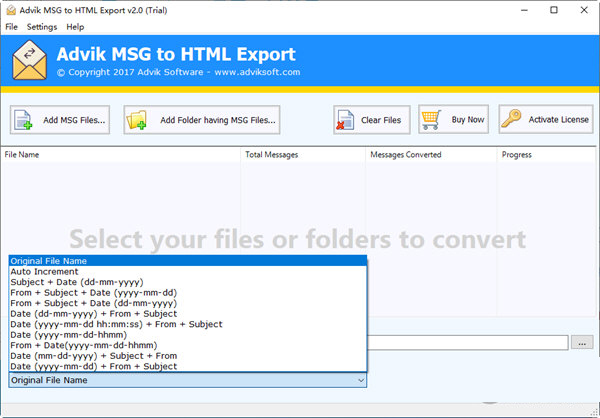Screen dimensions: 600x418
Task: Open the File menu
Action: point(11,27)
